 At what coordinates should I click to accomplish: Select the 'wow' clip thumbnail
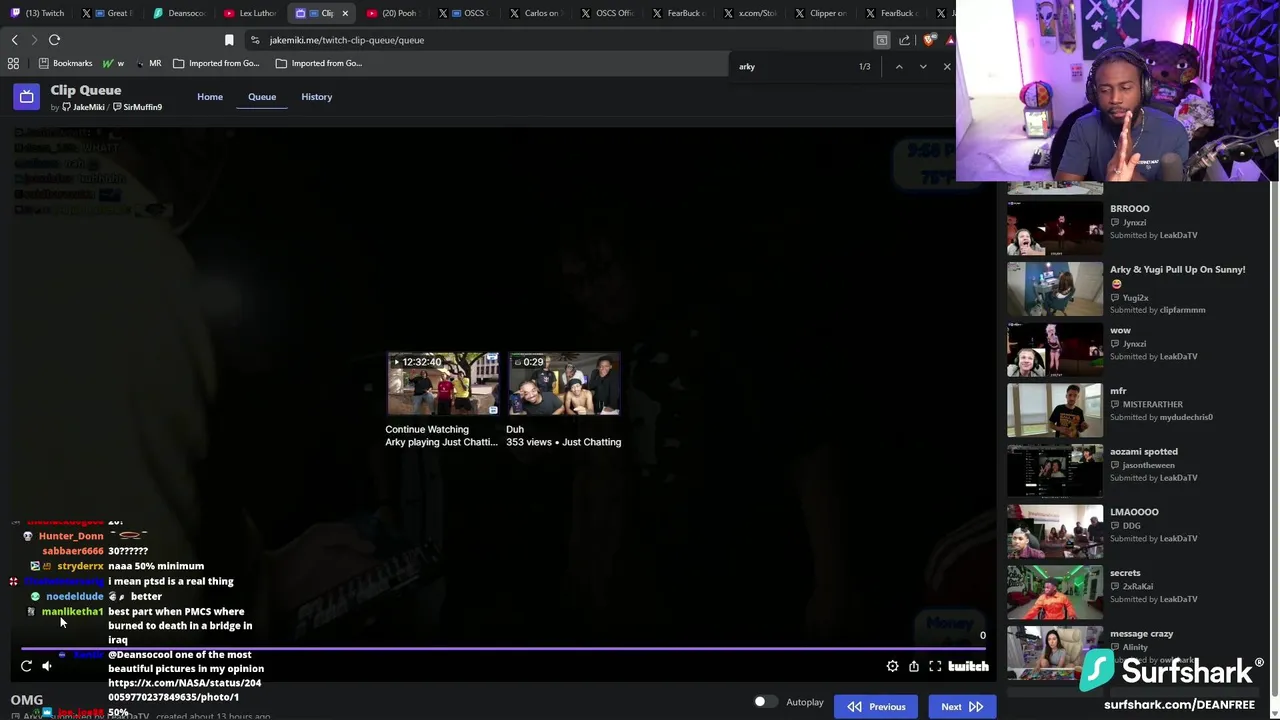1055,349
